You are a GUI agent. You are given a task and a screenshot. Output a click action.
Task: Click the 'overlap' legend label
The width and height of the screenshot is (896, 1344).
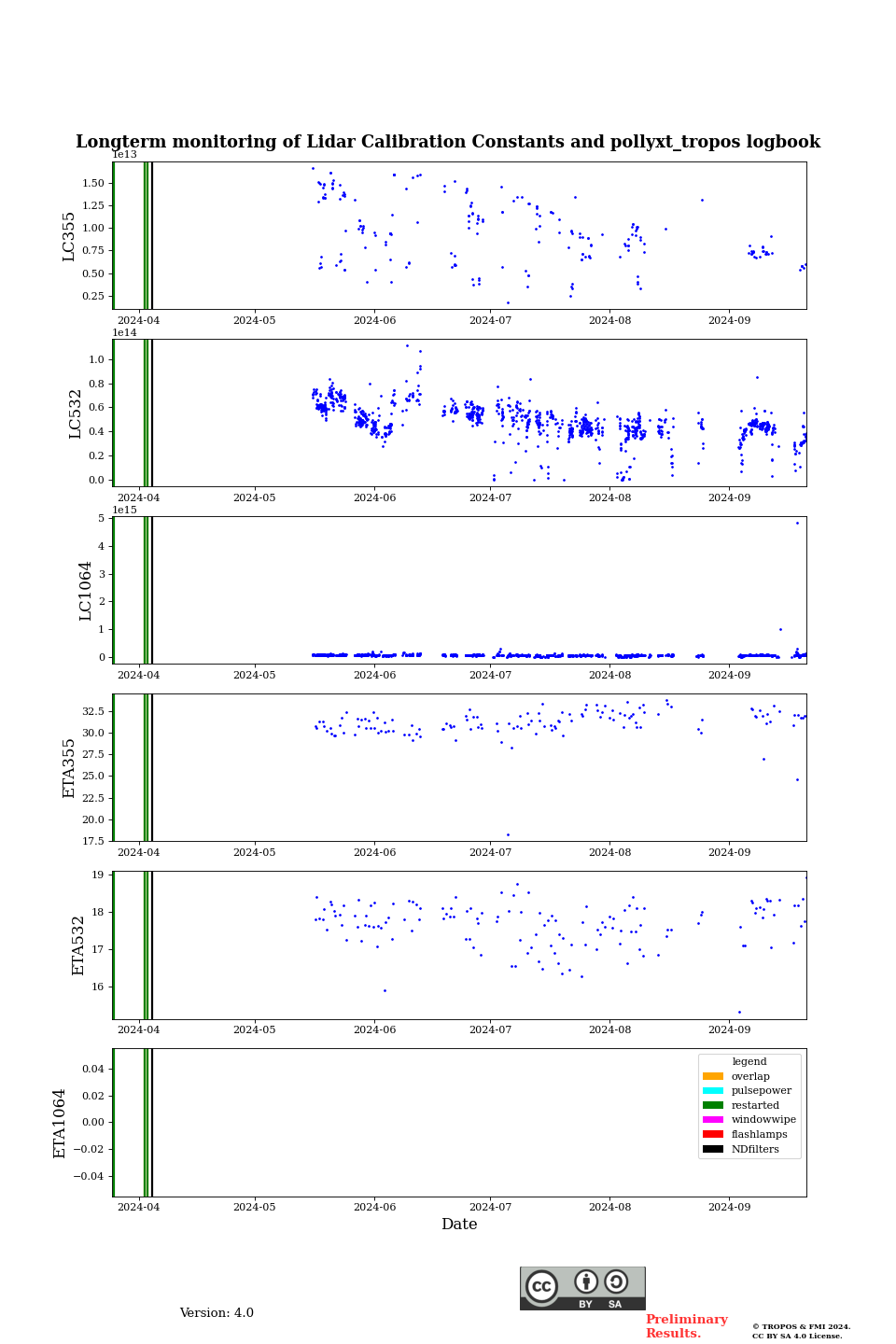pyautogui.click(x=750, y=1076)
